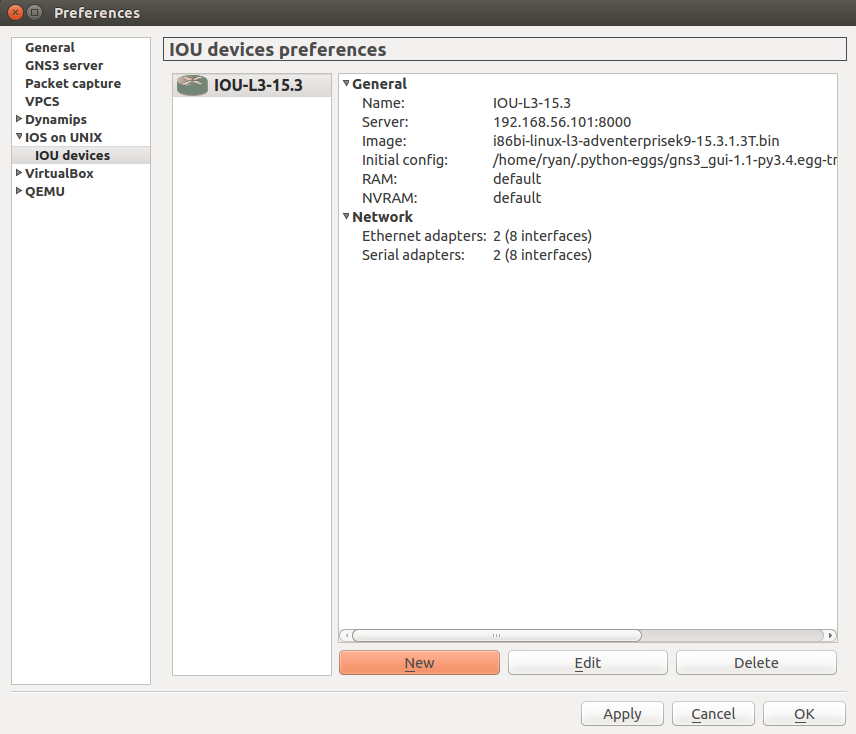Click the Name: label in General group
Viewport: 856px width, 734px height.
click(x=383, y=103)
